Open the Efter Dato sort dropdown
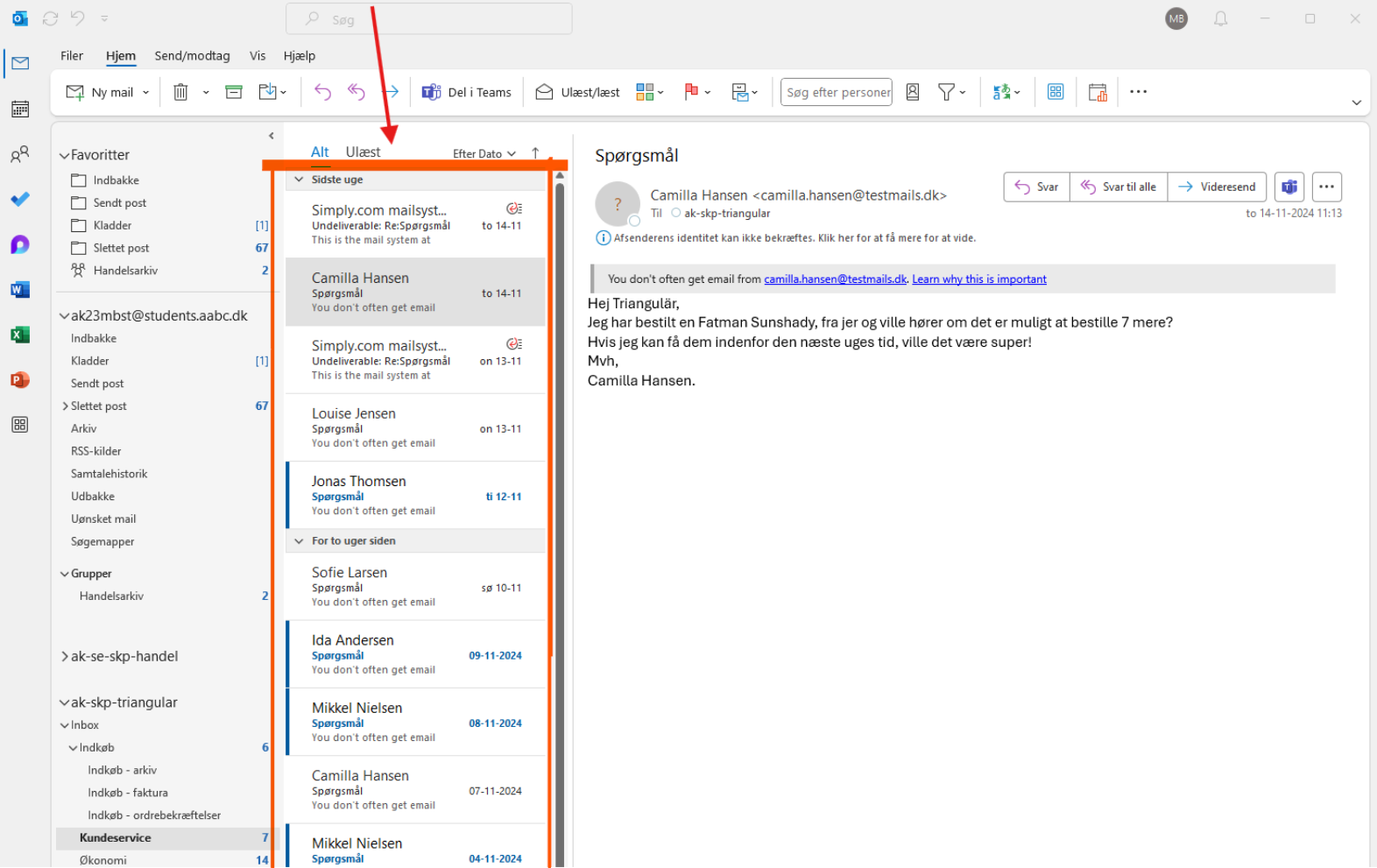1377x868 pixels. [484, 153]
